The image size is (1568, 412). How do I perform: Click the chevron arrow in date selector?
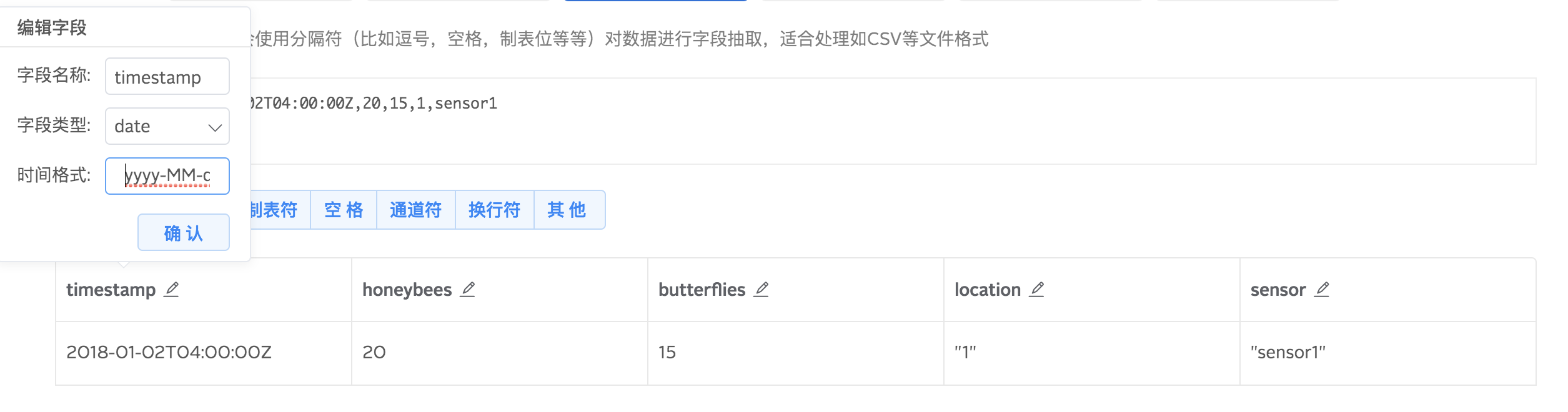pyautogui.click(x=215, y=127)
